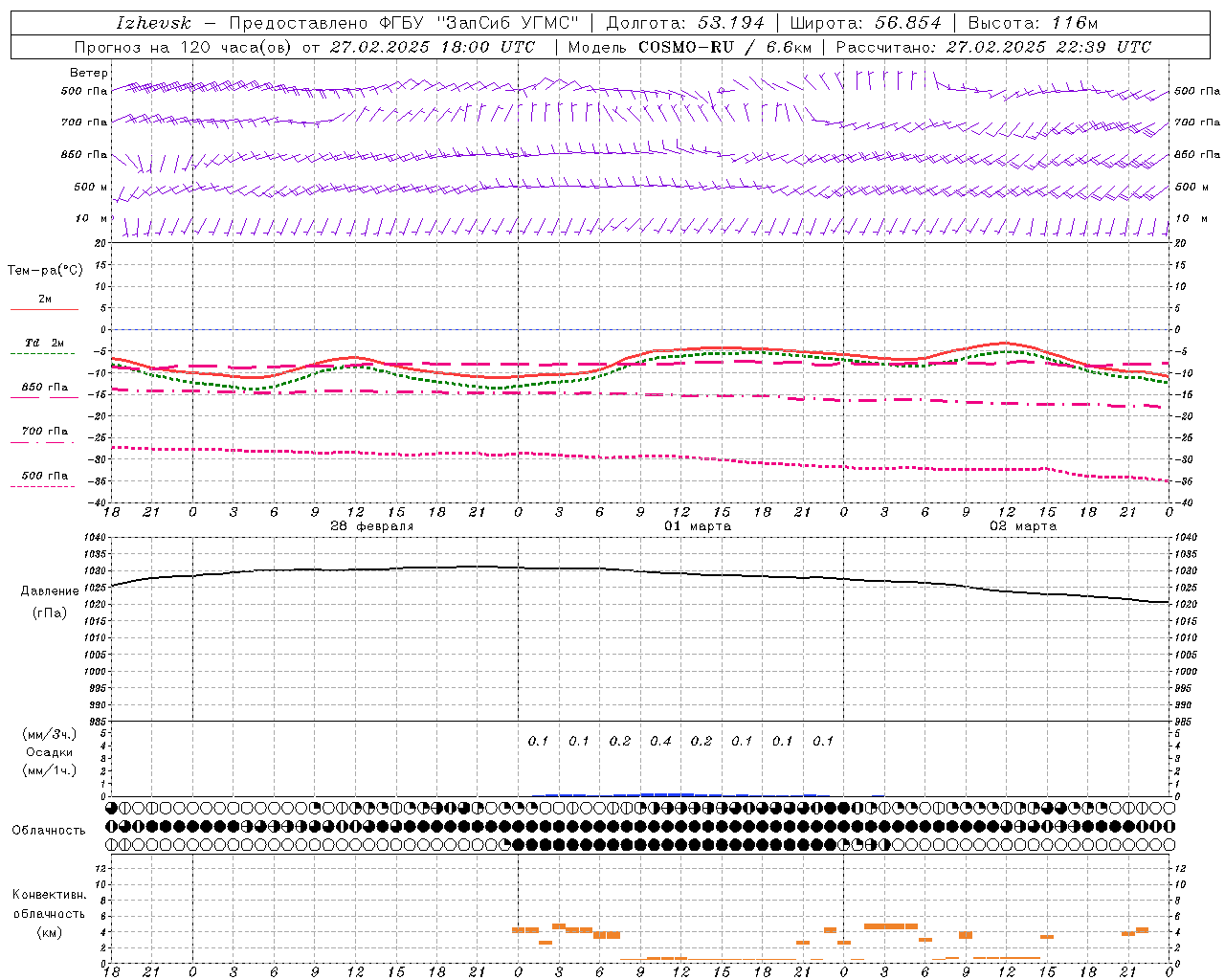Click the Тем-ра(°C) temperature axis title
The height and width of the screenshot is (980, 1225).
(x=45, y=271)
